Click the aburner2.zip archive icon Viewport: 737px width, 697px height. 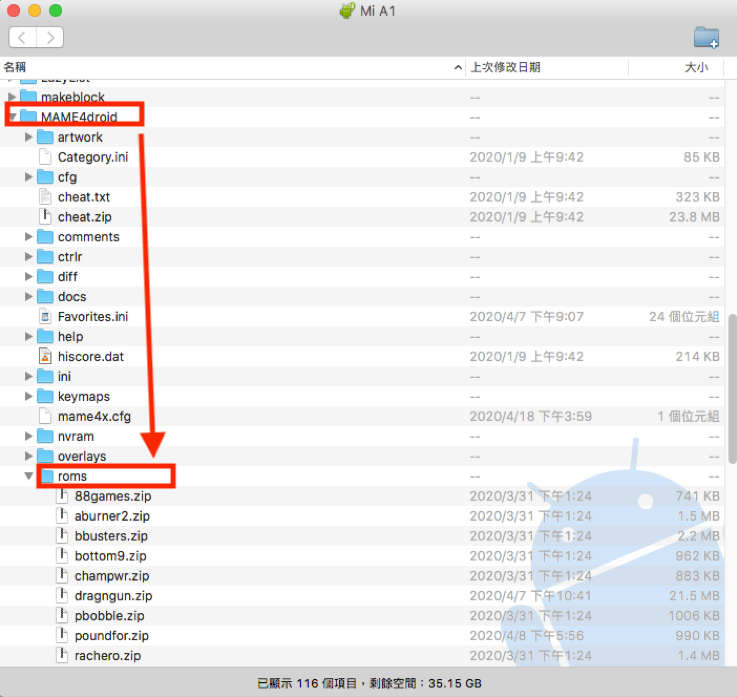(x=62, y=516)
